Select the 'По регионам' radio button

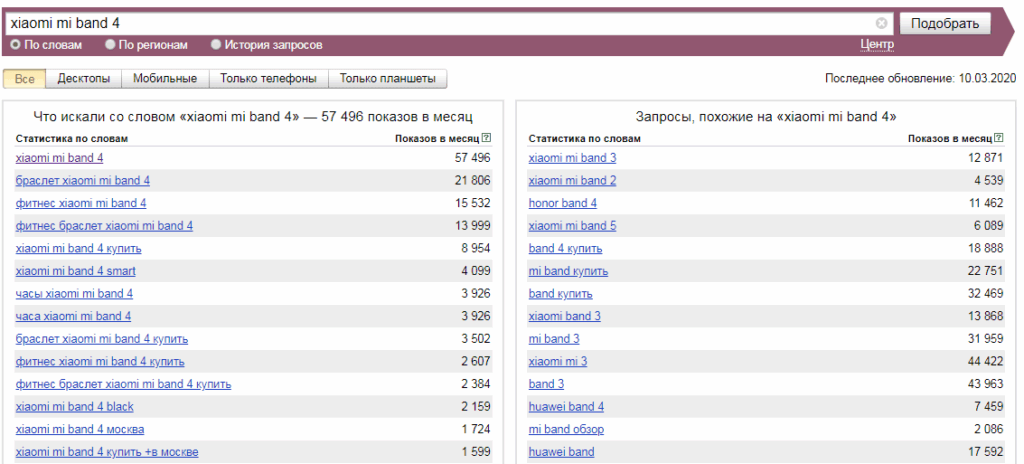pyautogui.click(x=110, y=45)
